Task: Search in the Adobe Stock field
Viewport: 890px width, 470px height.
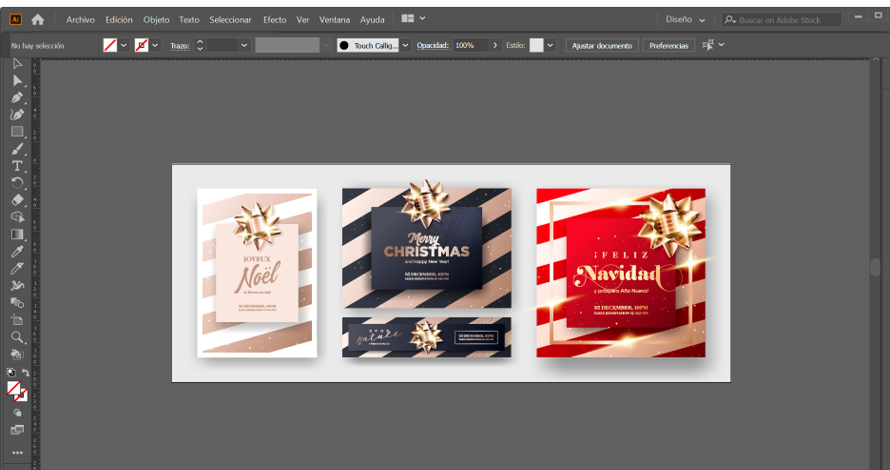Action: (x=782, y=20)
